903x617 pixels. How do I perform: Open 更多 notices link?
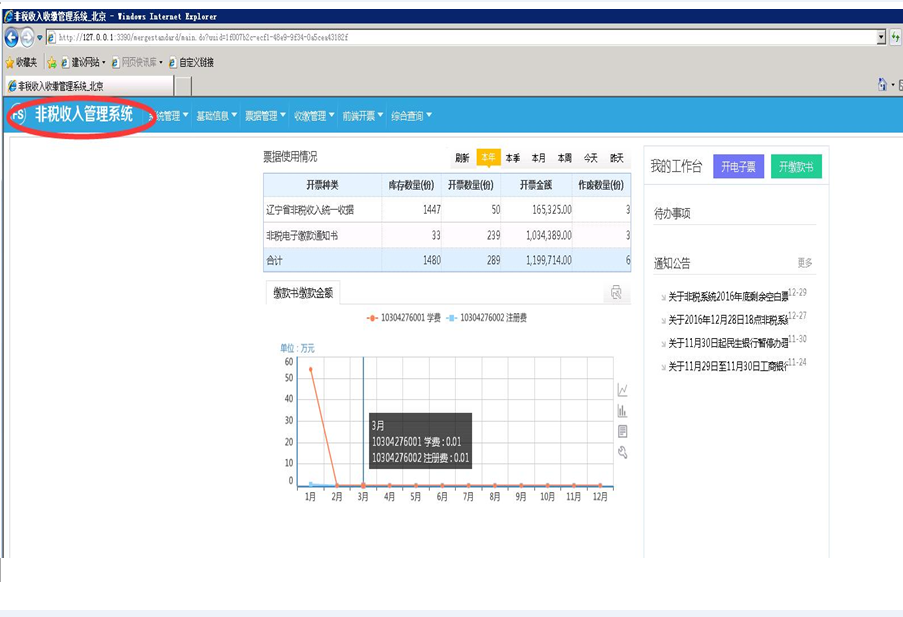coord(805,263)
